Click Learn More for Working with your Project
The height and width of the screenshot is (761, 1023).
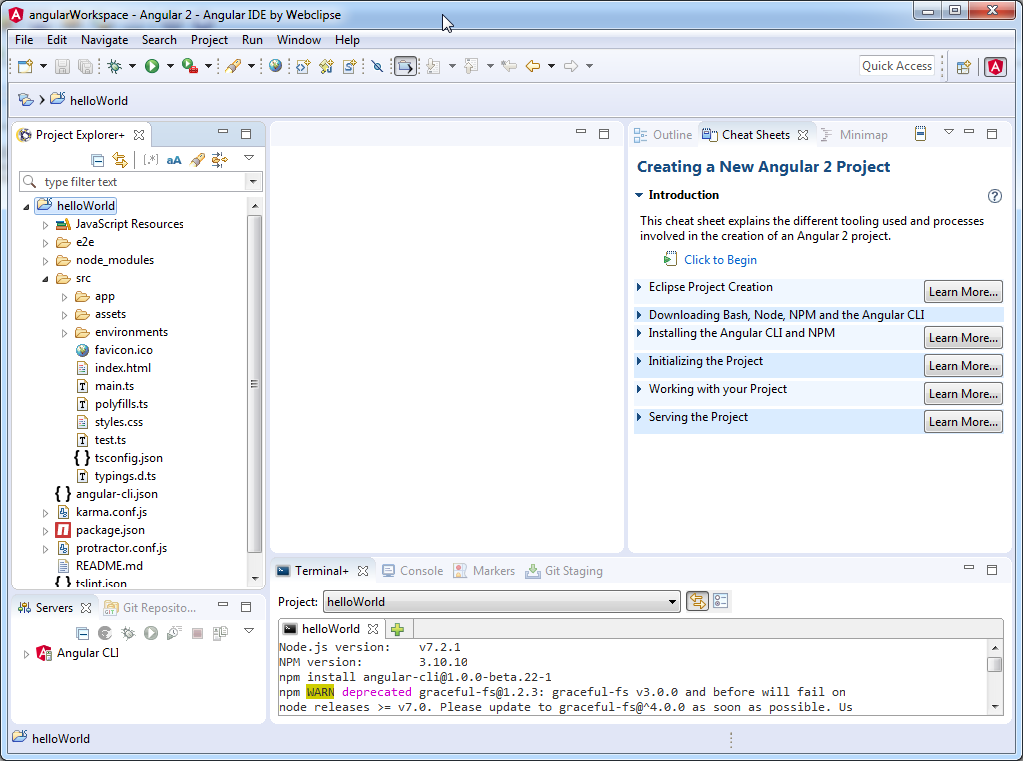(x=963, y=394)
